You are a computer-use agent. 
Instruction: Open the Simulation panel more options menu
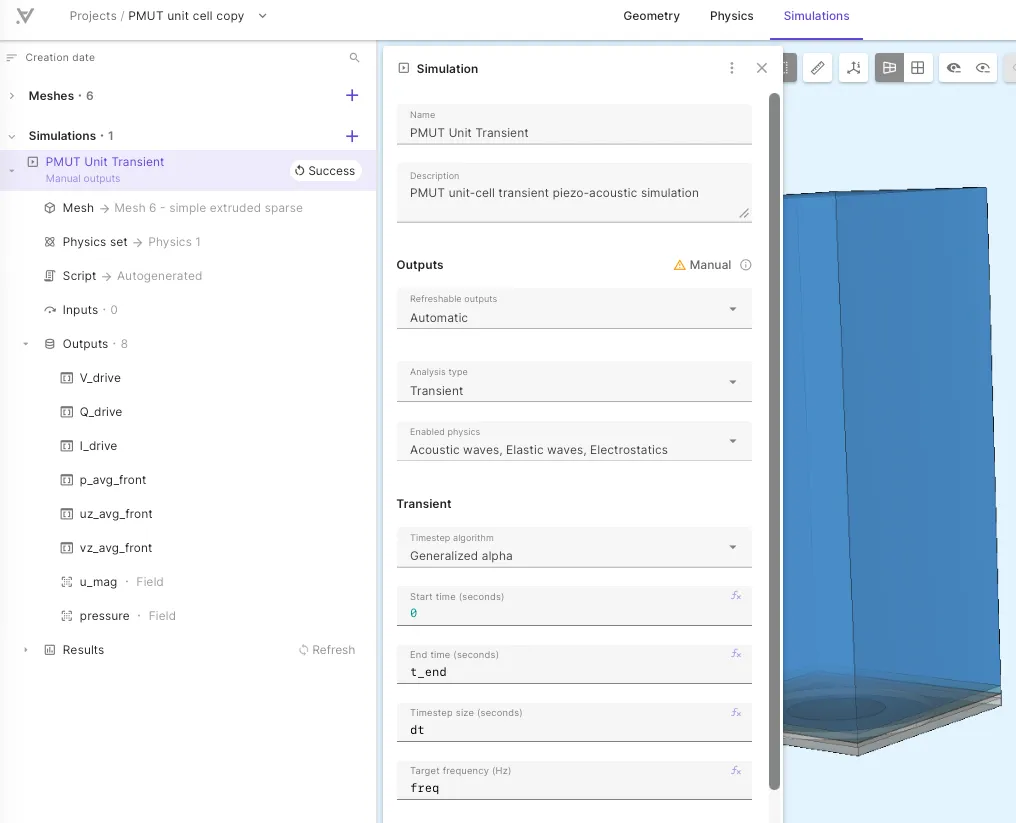coord(732,68)
